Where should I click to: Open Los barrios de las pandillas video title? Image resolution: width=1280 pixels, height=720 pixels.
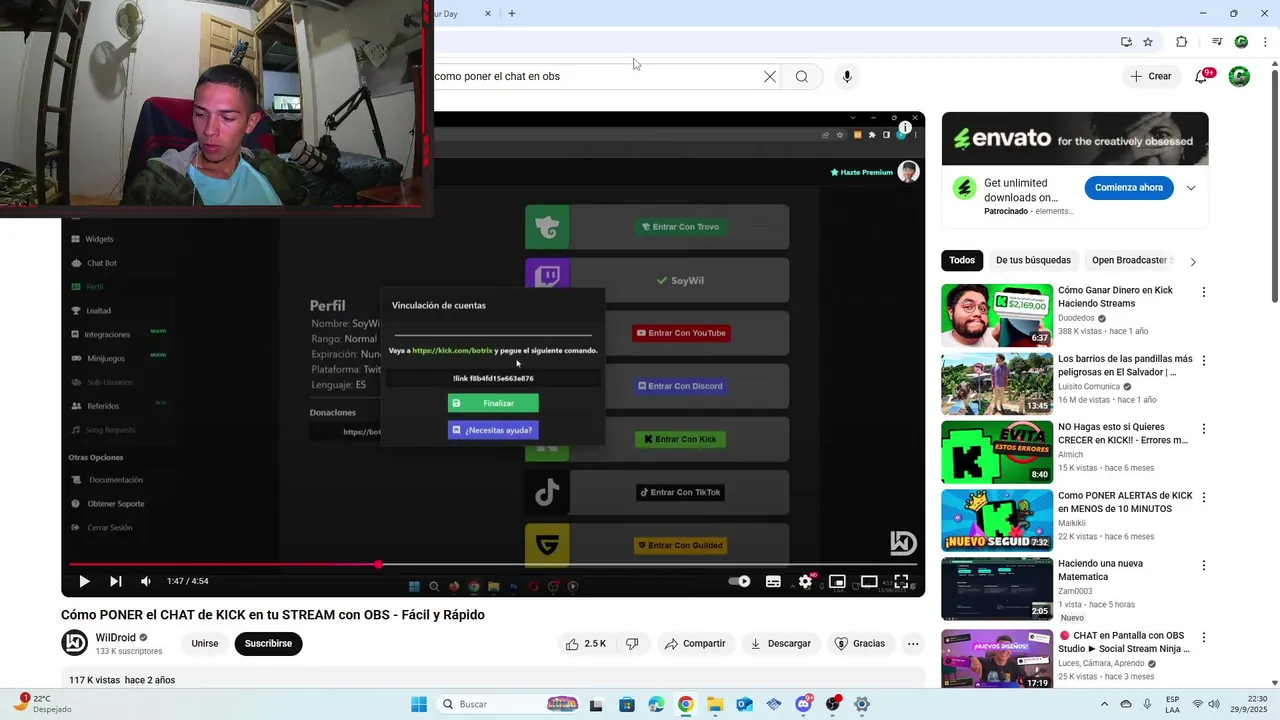click(1125, 365)
